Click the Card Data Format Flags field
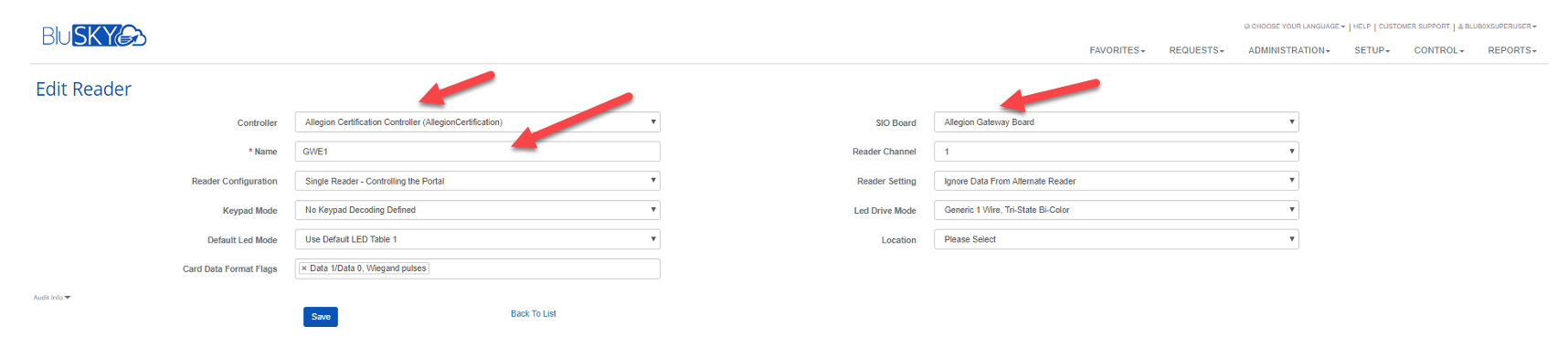Screen dimensions: 1568x347 [477, 268]
